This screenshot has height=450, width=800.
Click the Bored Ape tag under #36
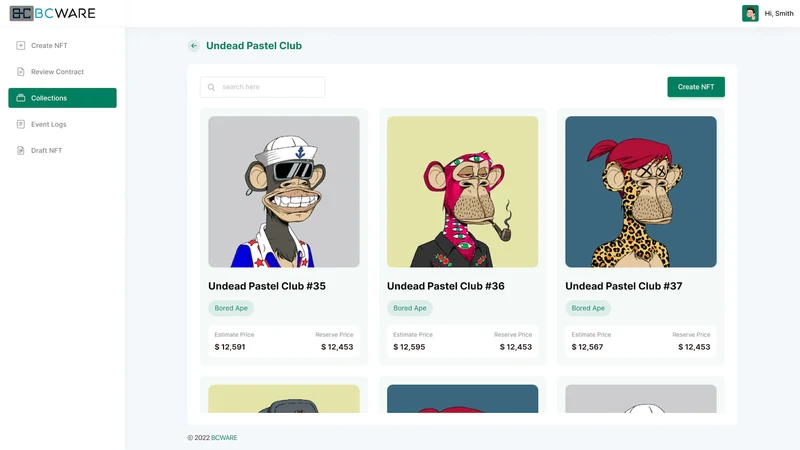click(x=410, y=308)
